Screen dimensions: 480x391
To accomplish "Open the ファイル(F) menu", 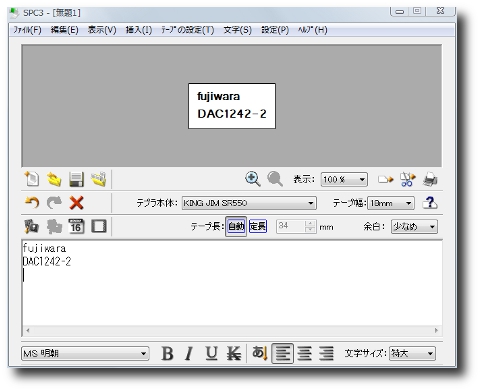I will 27,30.
